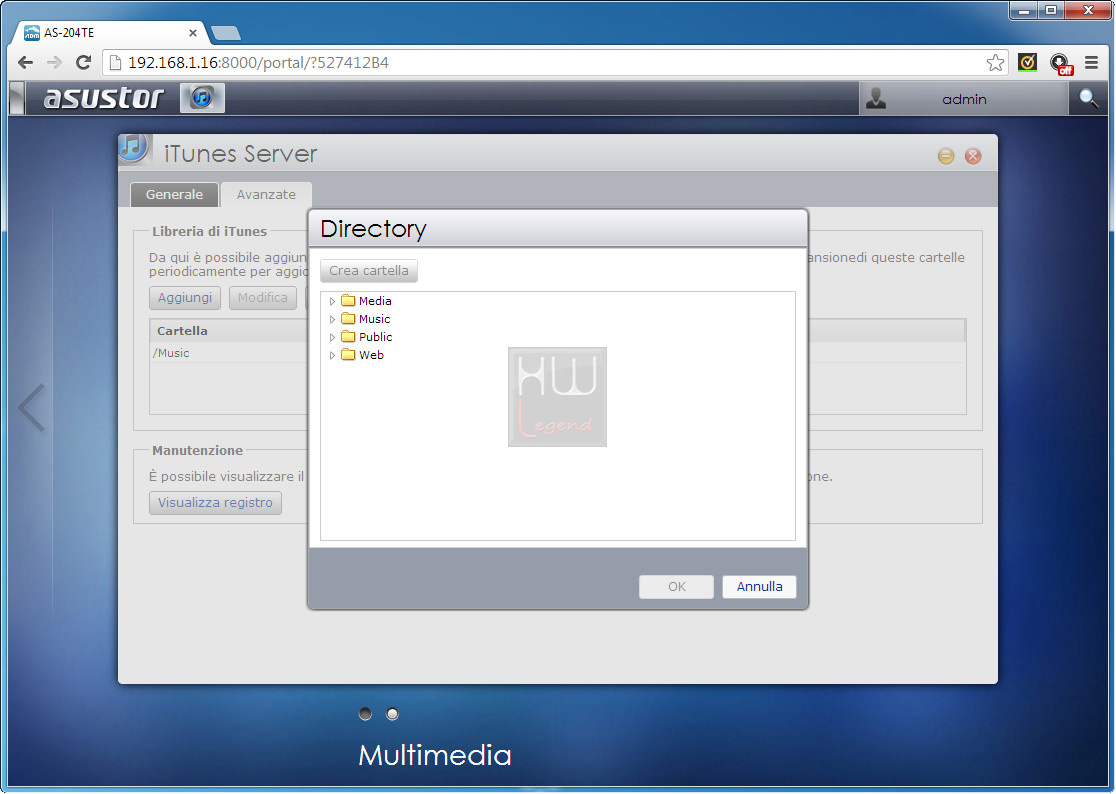Viewport: 1116px width, 794px height.
Task: Select the Media folder label
Action: (375, 301)
